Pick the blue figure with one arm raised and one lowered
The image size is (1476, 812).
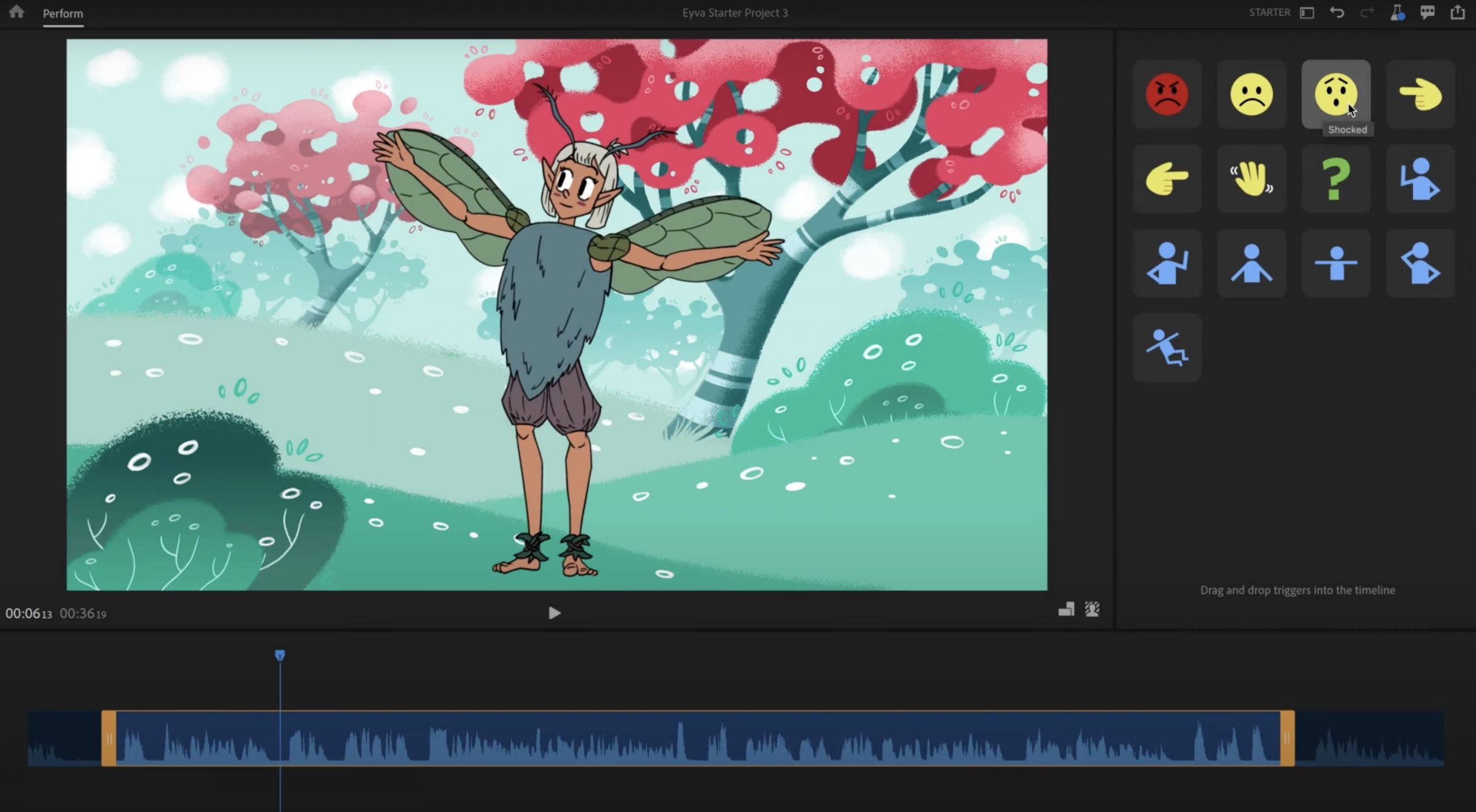click(1420, 179)
